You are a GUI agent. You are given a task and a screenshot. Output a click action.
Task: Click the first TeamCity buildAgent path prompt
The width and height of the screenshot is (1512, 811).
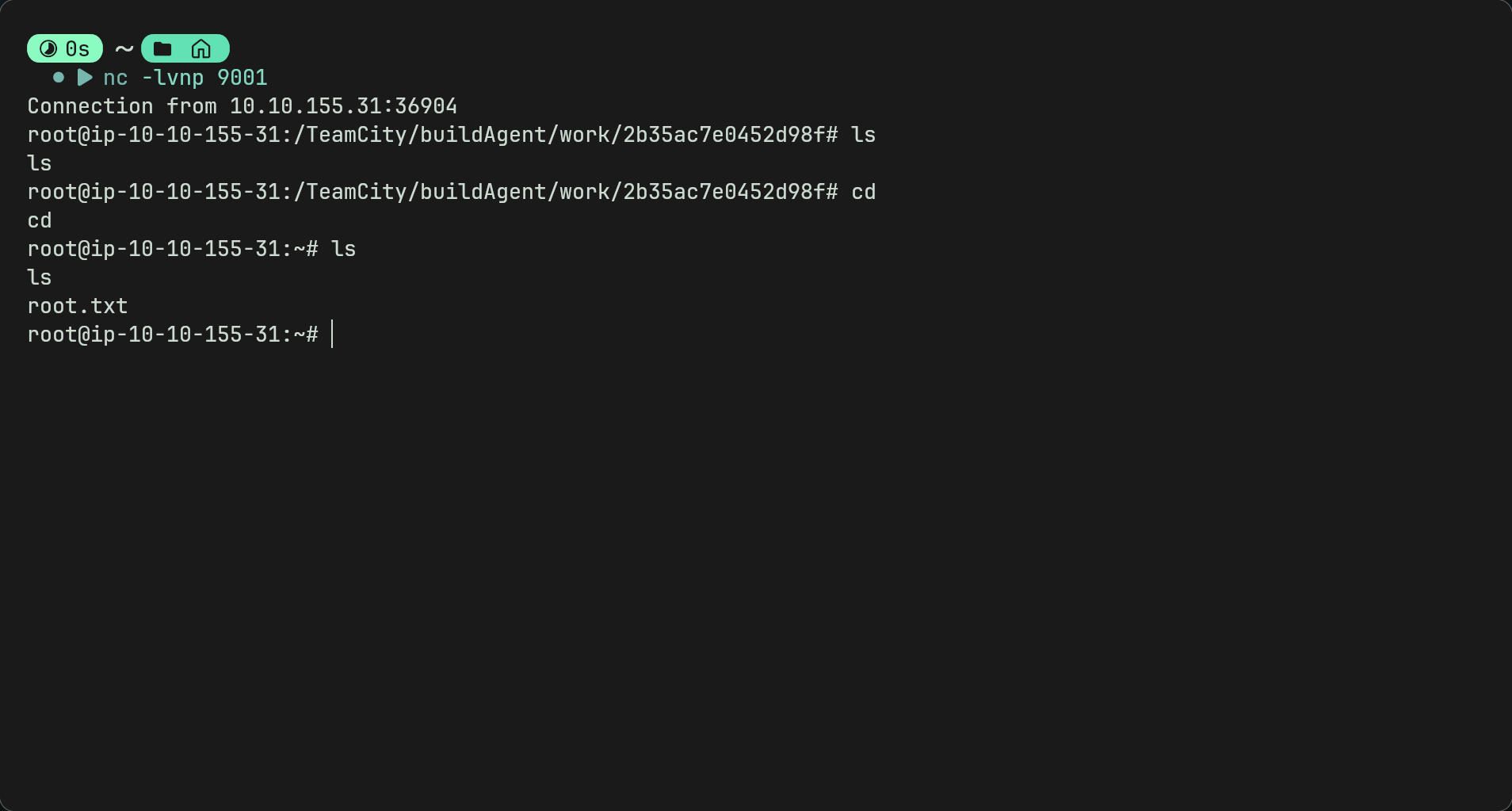coord(433,135)
